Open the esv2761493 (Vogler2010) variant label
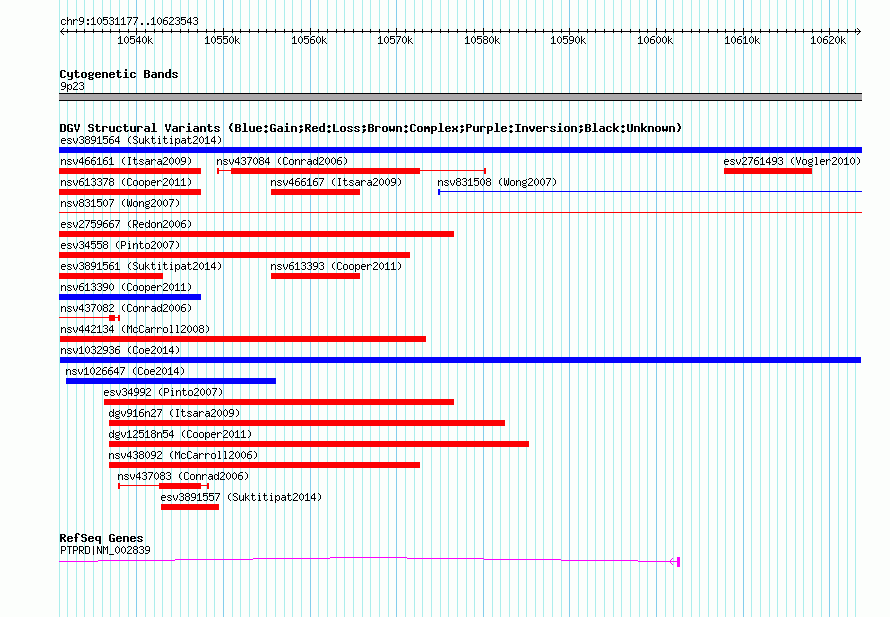The width and height of the screenshot is (890, 617). pos(792,161)
